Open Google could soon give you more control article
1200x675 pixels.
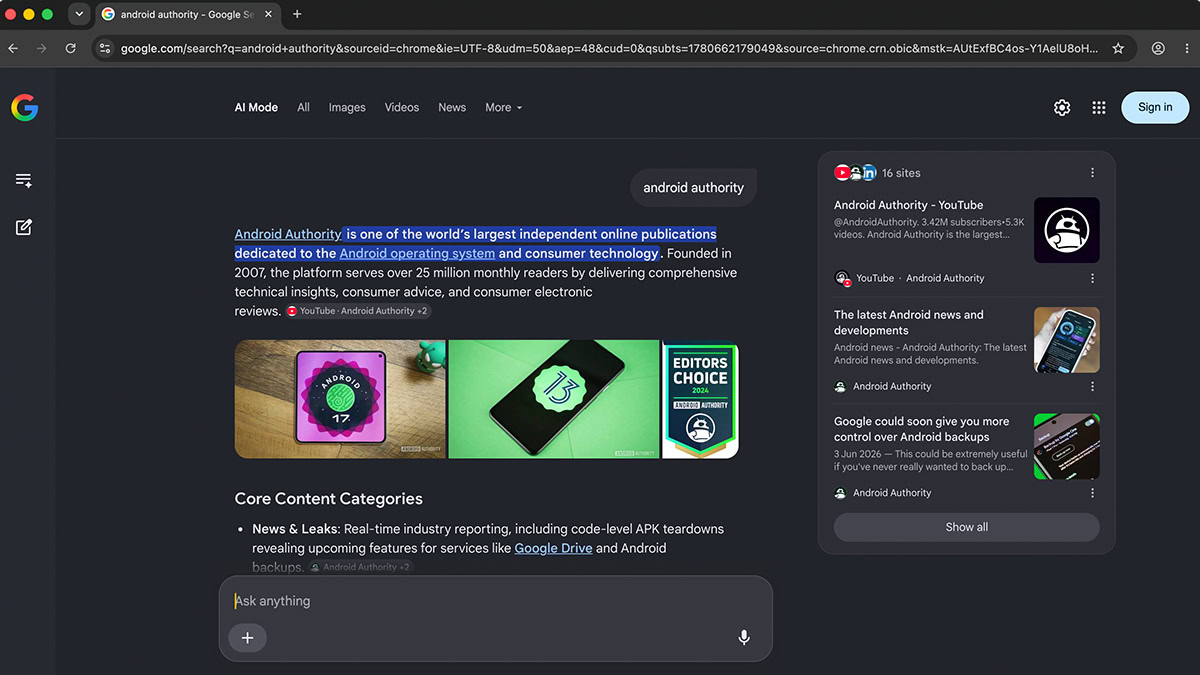[921, 429]
